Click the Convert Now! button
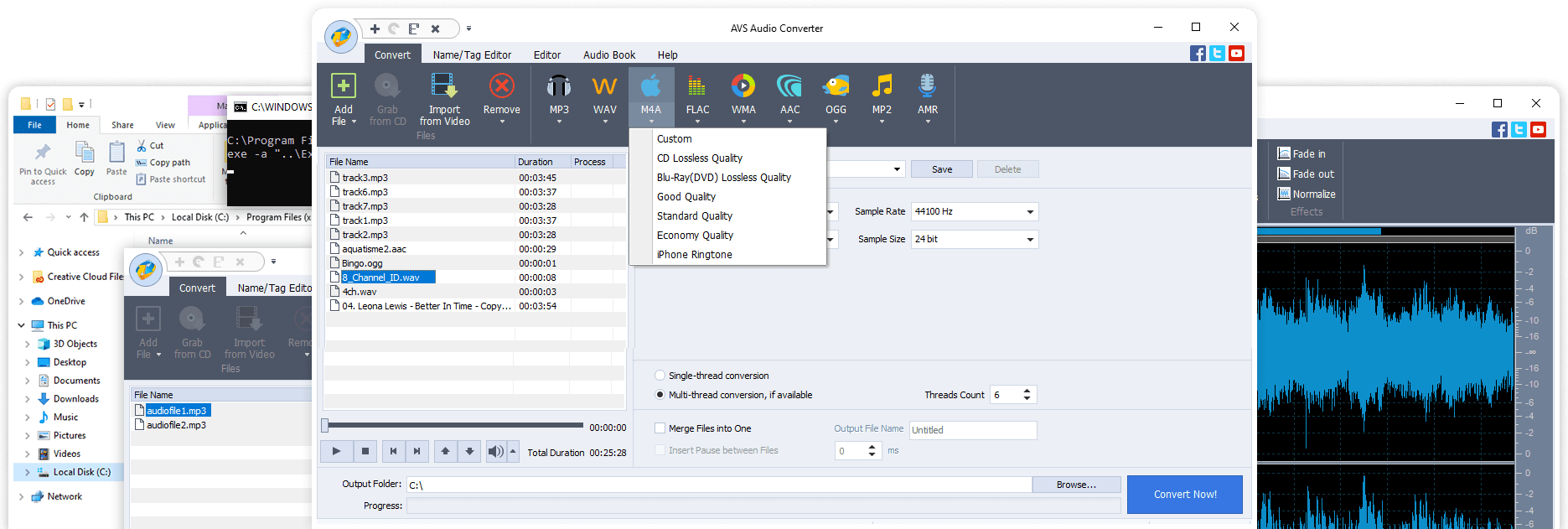The width and height of the screenshot is (1568, 529). pos(1184,494)
